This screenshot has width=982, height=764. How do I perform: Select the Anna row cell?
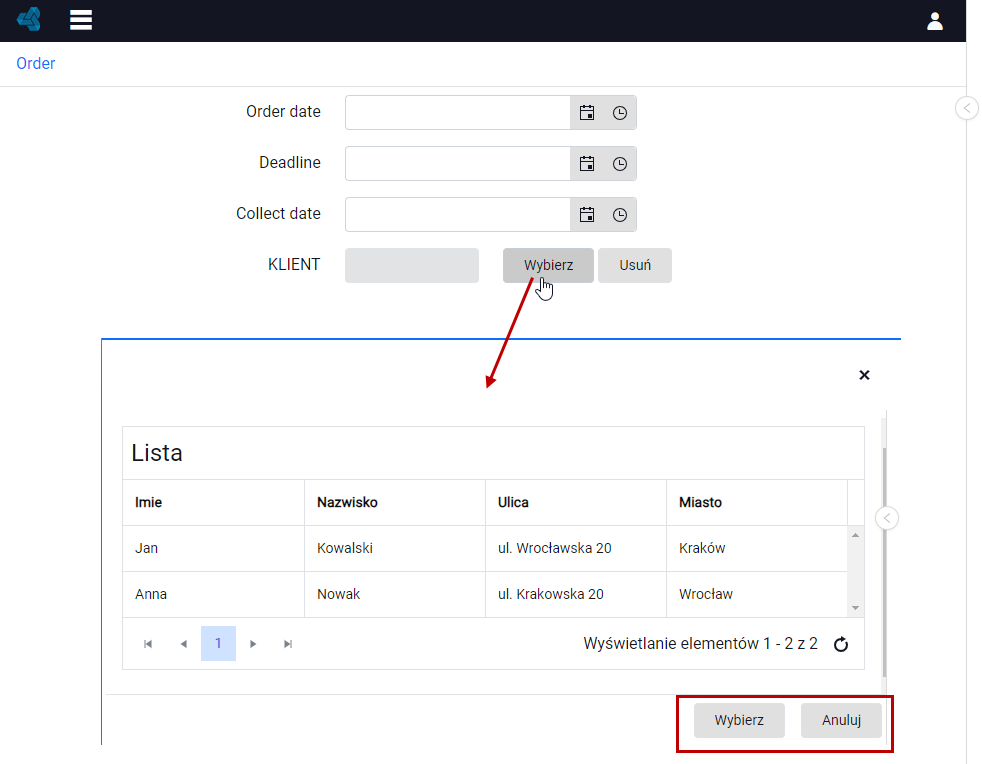pos(214,594)
